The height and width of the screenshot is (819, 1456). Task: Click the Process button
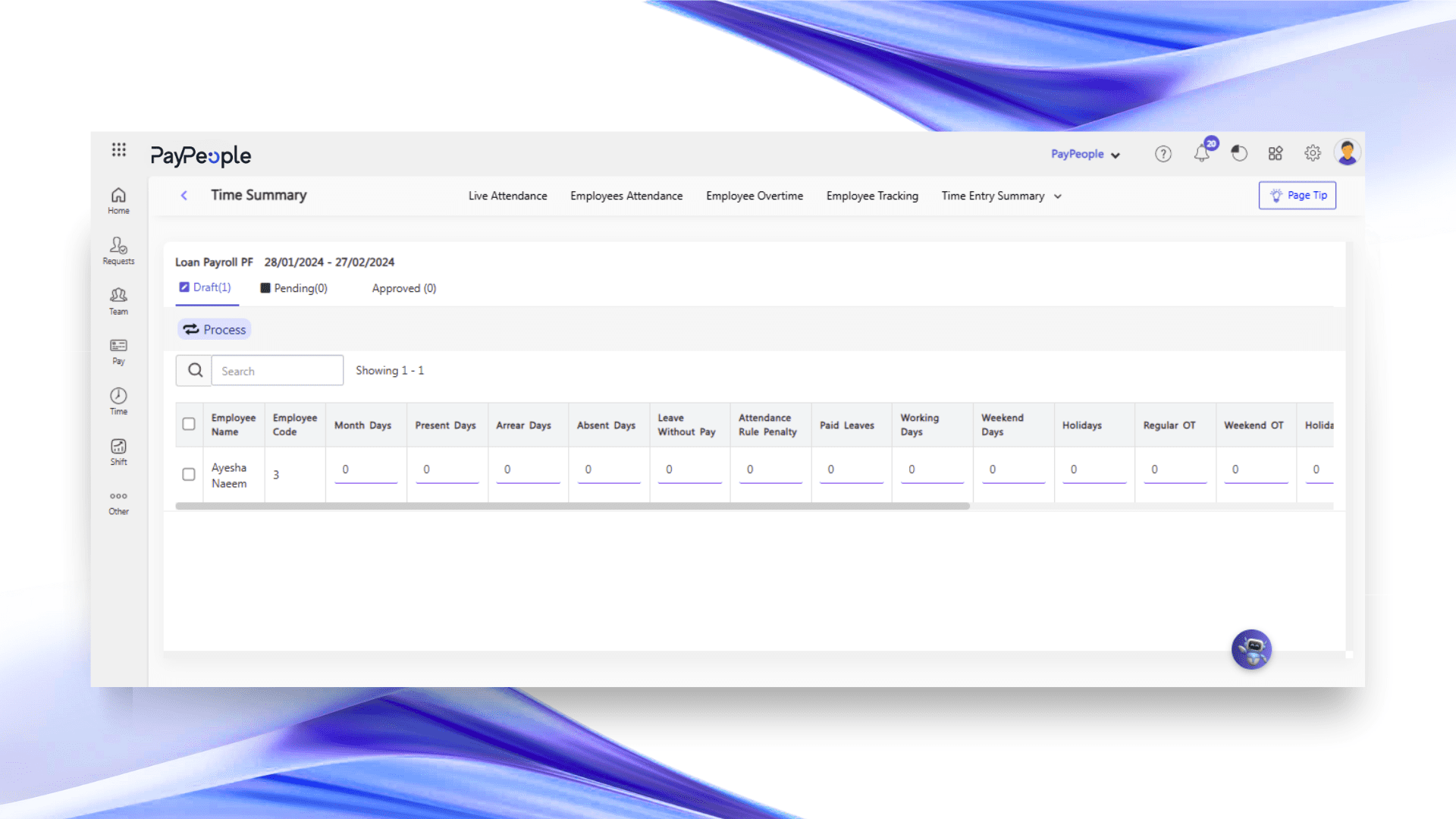215,330
